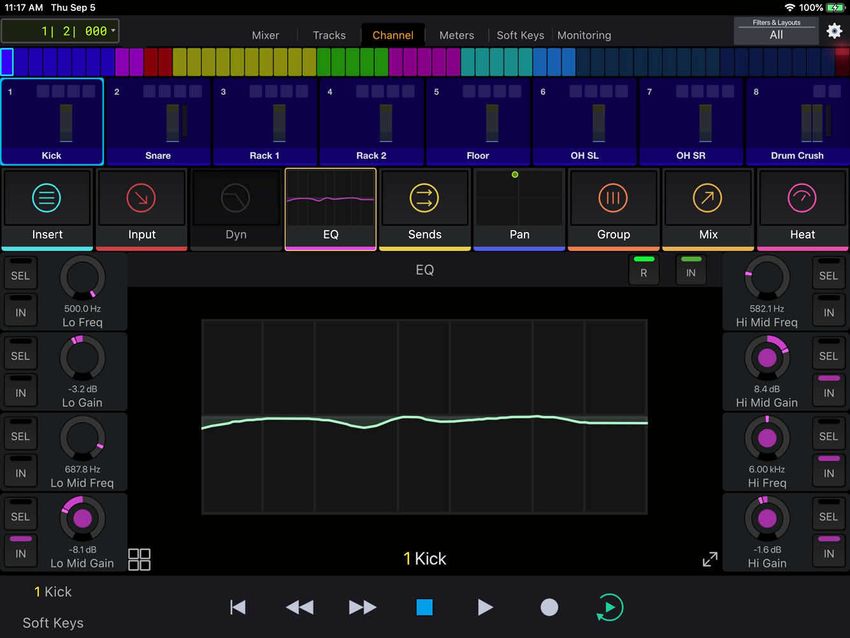This screenshot has height=638, width=850.
Task: Open the Filters & Layouts selector
Action: [776, 30]
